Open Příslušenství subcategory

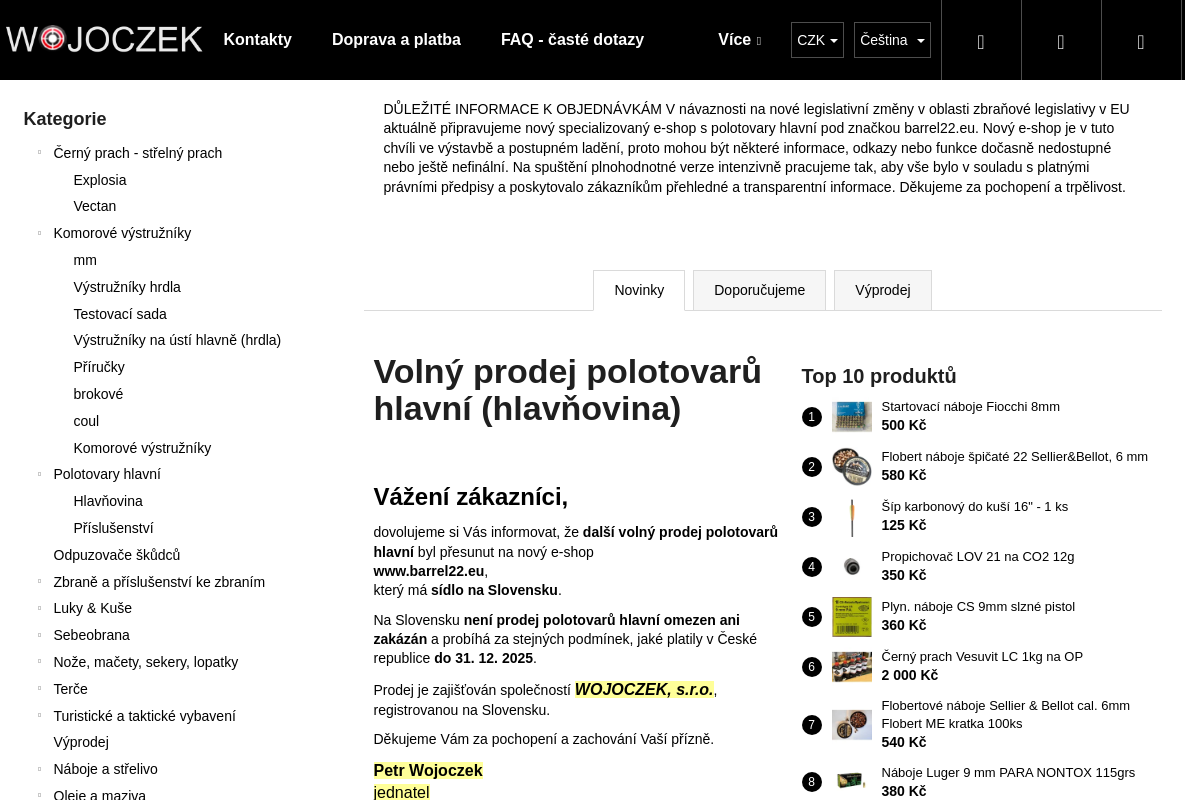tap(113, 528)
